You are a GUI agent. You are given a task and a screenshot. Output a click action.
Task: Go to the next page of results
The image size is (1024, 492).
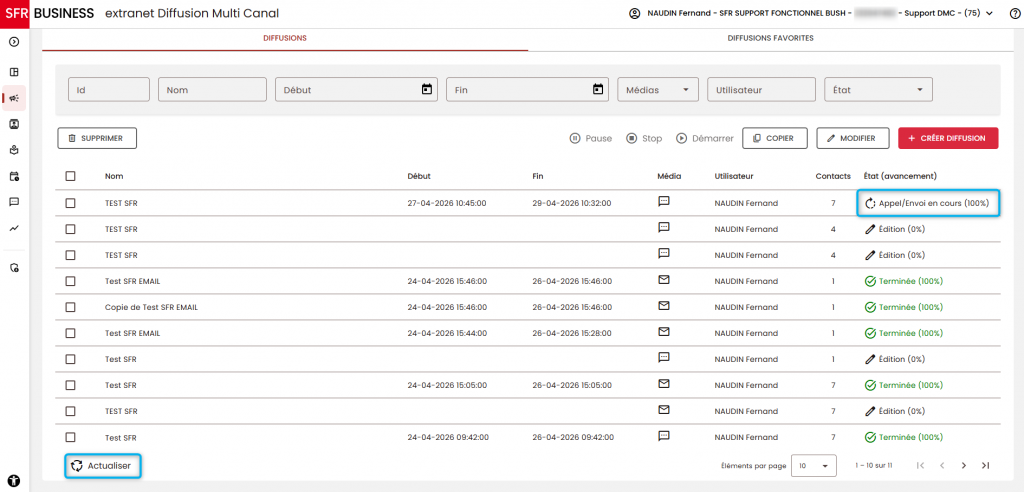click(x=963, y=465)
